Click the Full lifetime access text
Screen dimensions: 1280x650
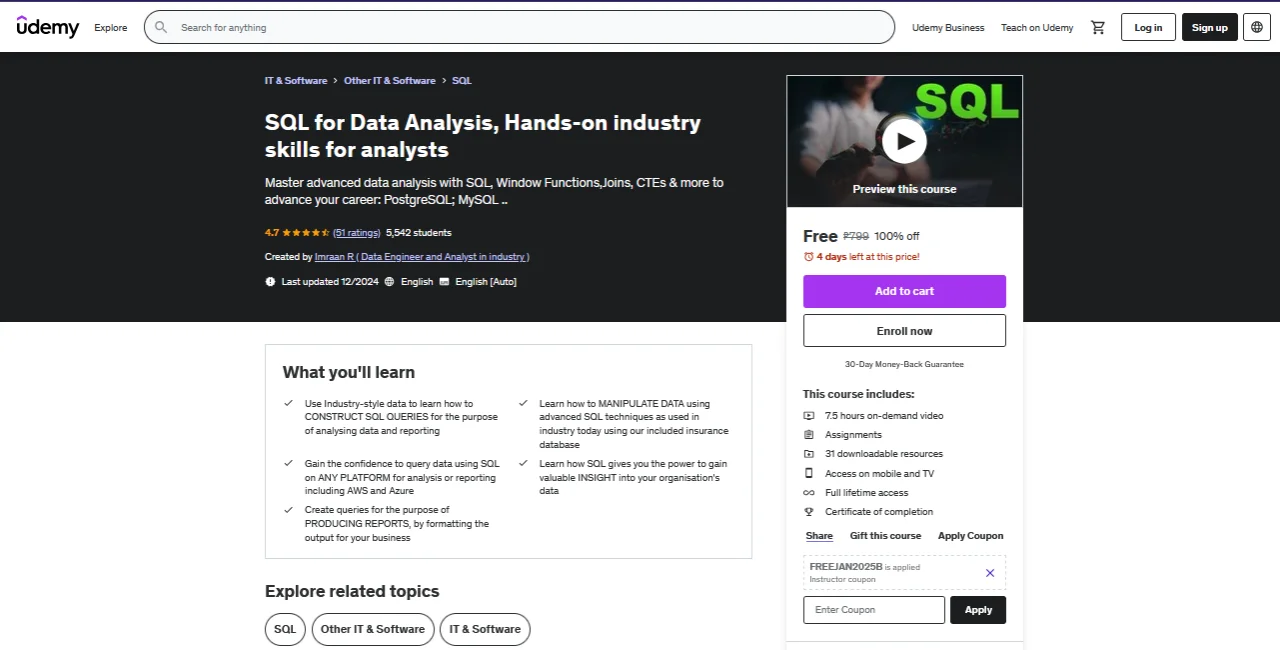867,493
